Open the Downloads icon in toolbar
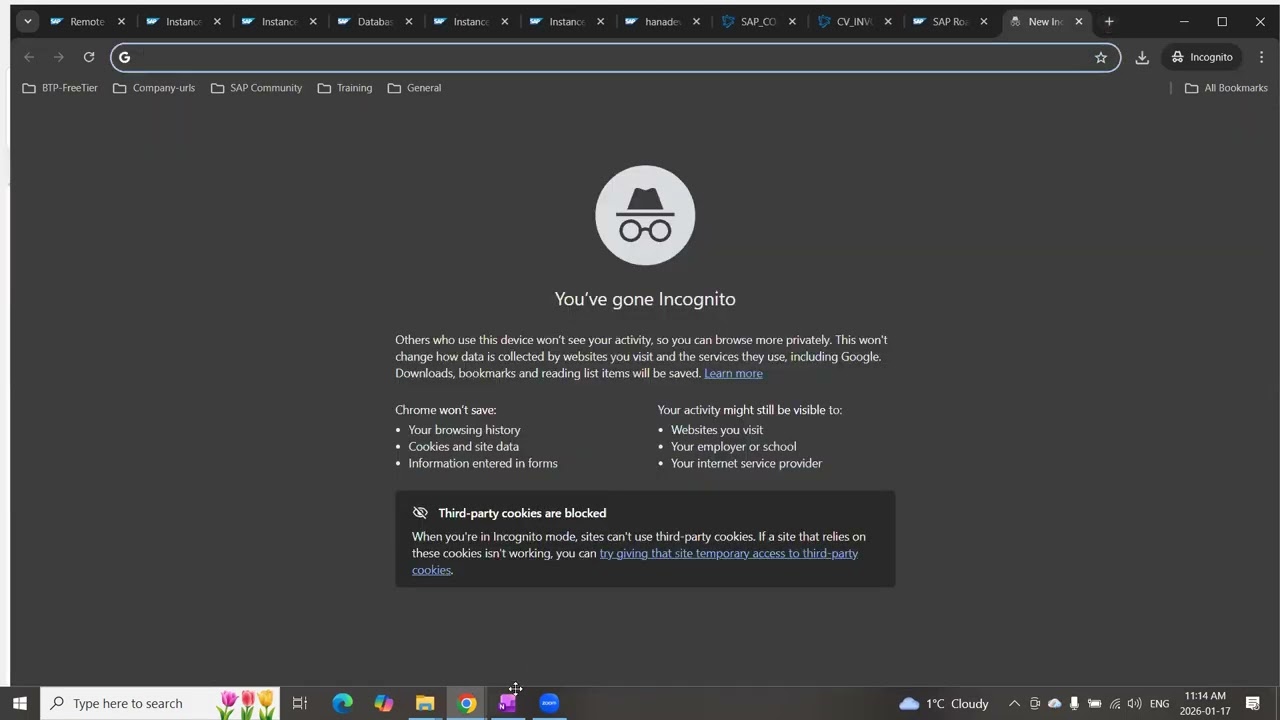The width and height of the screenshot is (1280, 720). [1142, 57]
